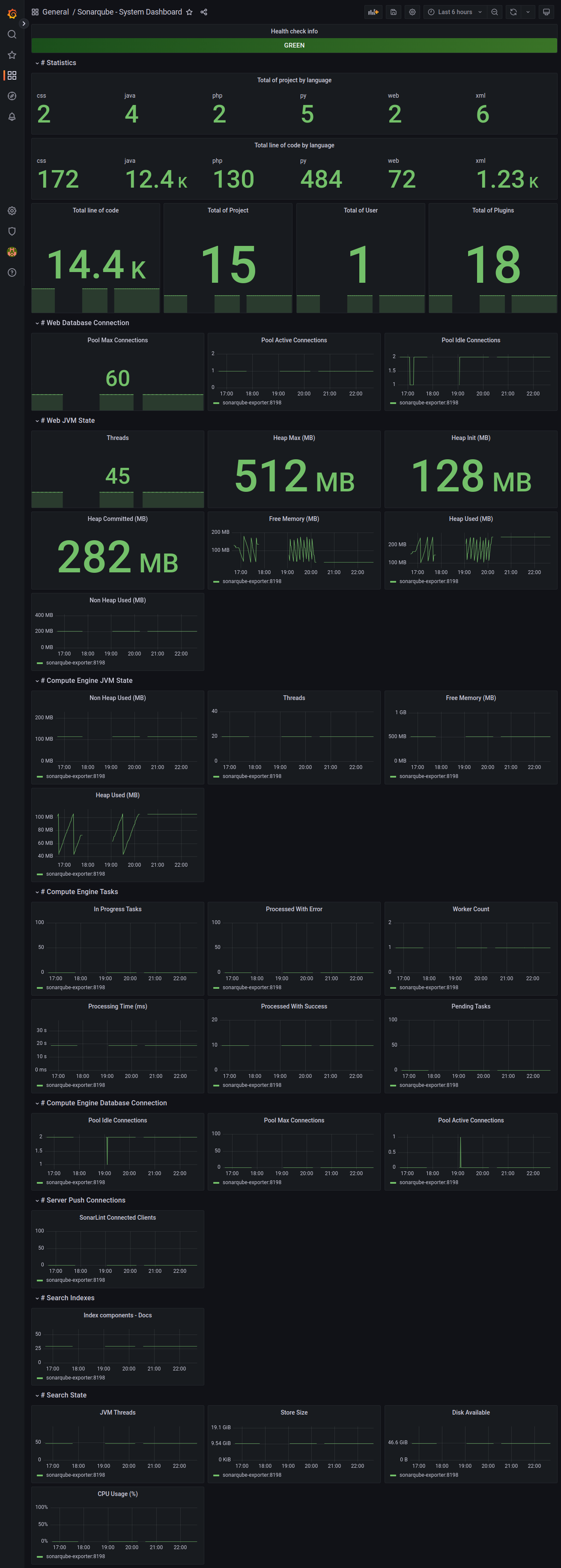Mark the dashboard as favorite with star
The width and height of the screenshot is (561, 1568).
[x=189, y=12]
